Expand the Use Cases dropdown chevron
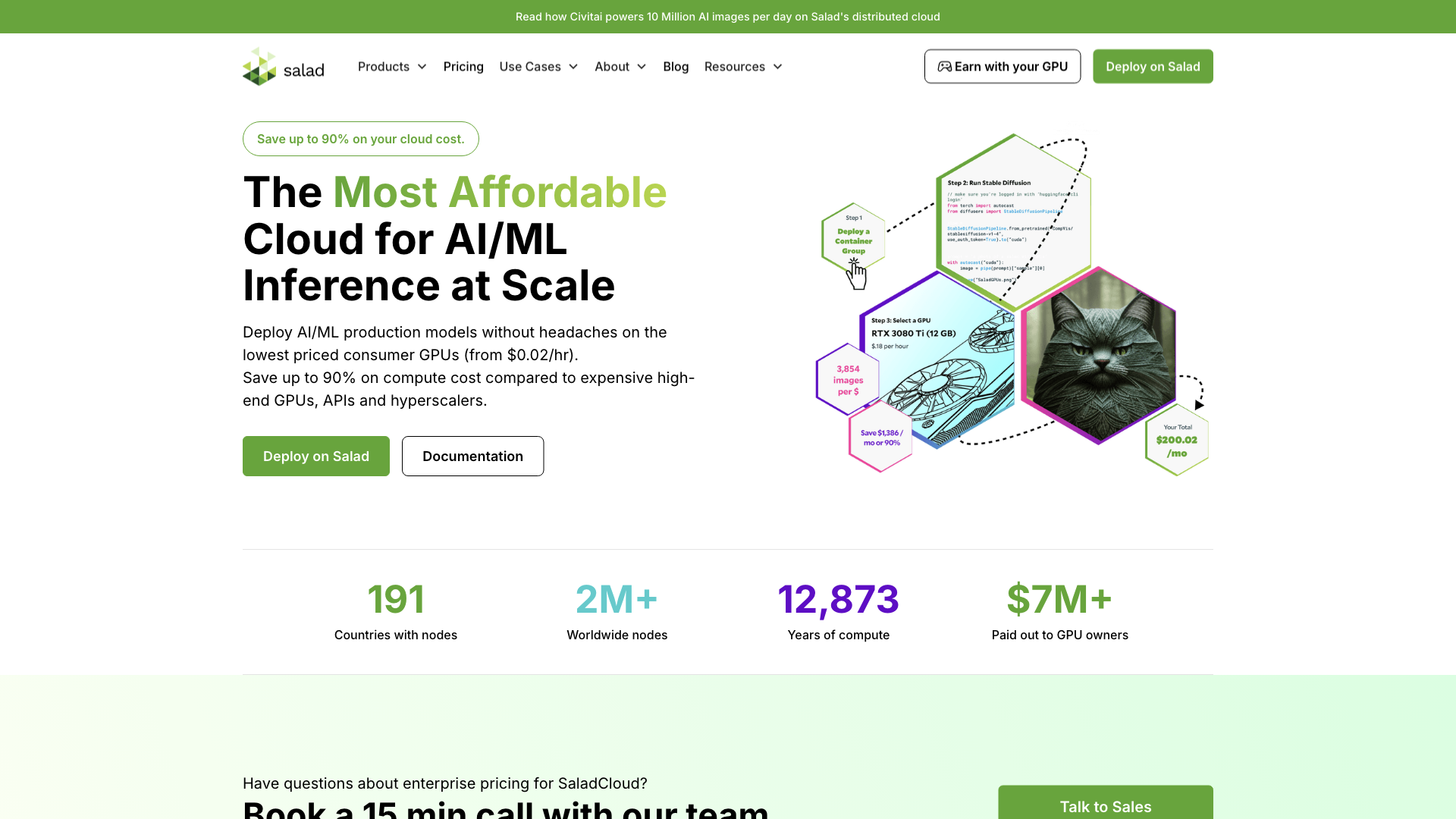Screen dimensions: 1456x819 coord(573,67)
